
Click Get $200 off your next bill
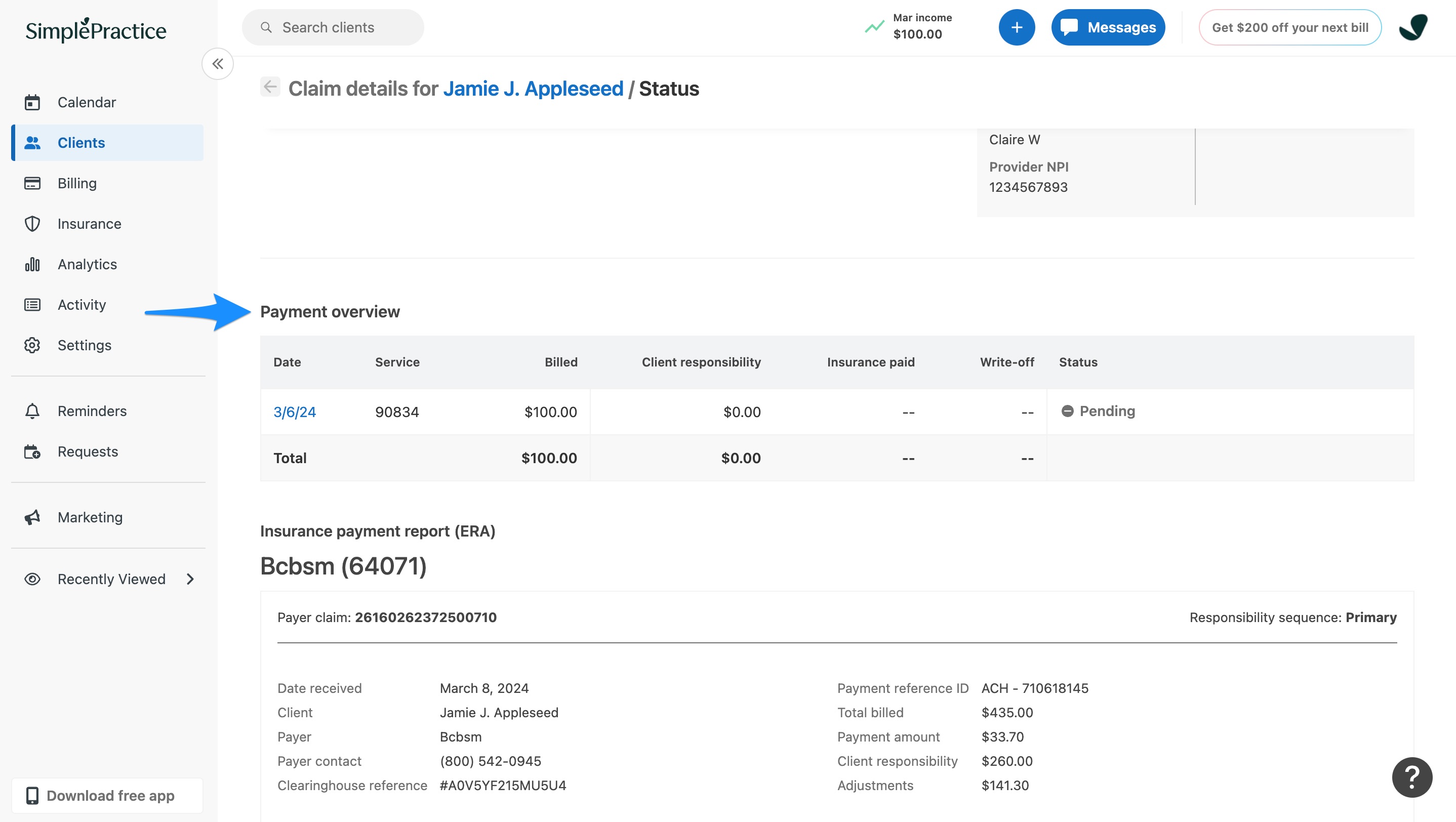pyautogui.click(x=1290, y=27)
